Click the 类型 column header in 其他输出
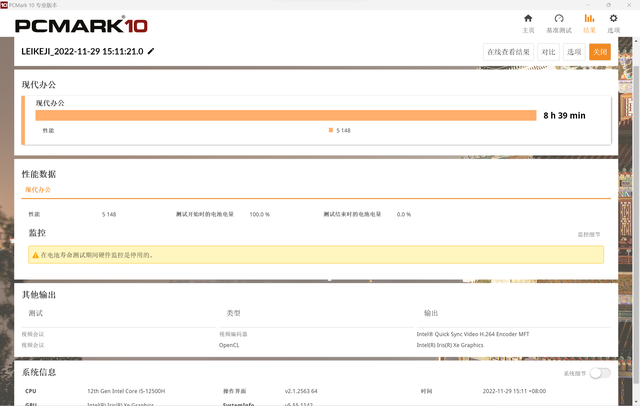 (x=233, y=313)
